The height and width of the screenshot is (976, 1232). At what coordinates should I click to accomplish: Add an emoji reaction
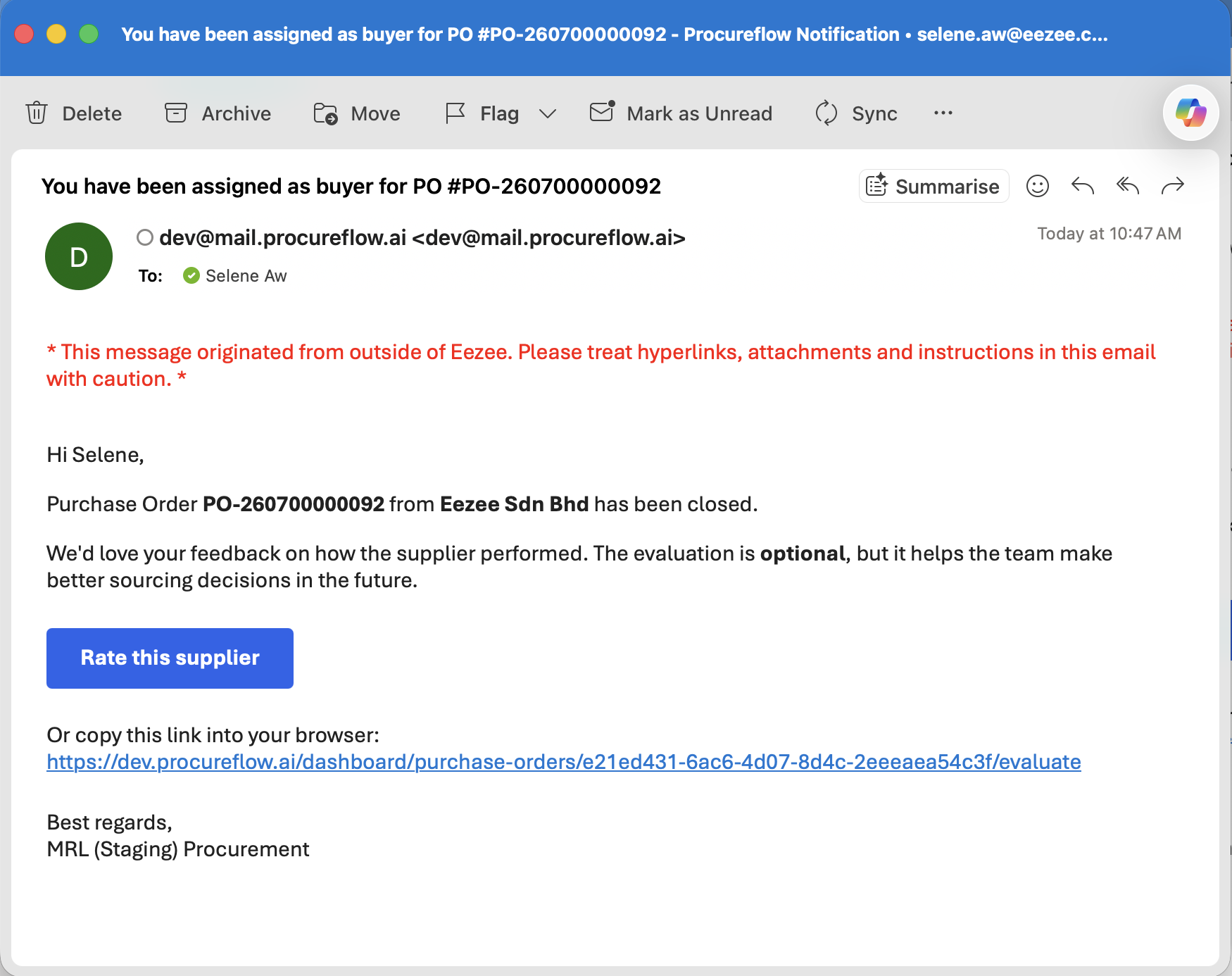[x=1037, y=186]
